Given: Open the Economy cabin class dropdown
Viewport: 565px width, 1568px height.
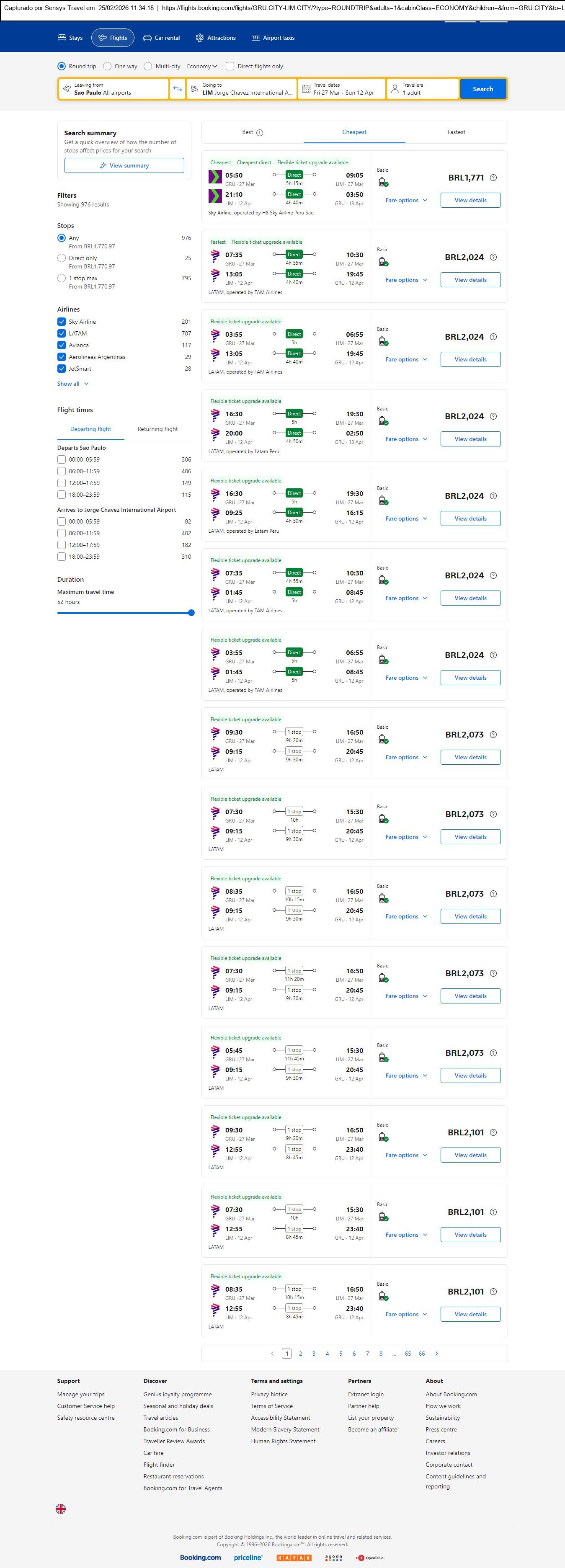Looking at the screenshot, I should click(x=202, y=66).
